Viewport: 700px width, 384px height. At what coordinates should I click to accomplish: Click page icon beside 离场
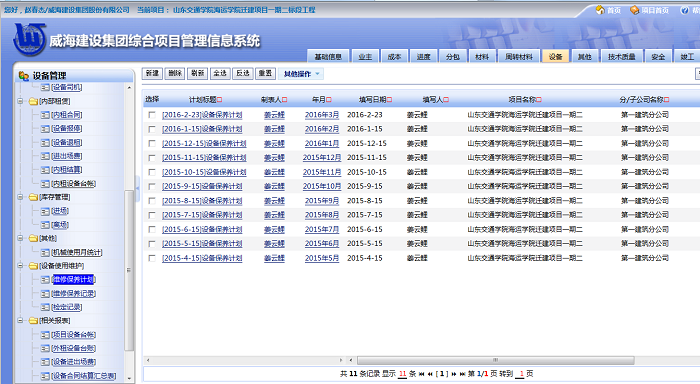pos(45,225)
